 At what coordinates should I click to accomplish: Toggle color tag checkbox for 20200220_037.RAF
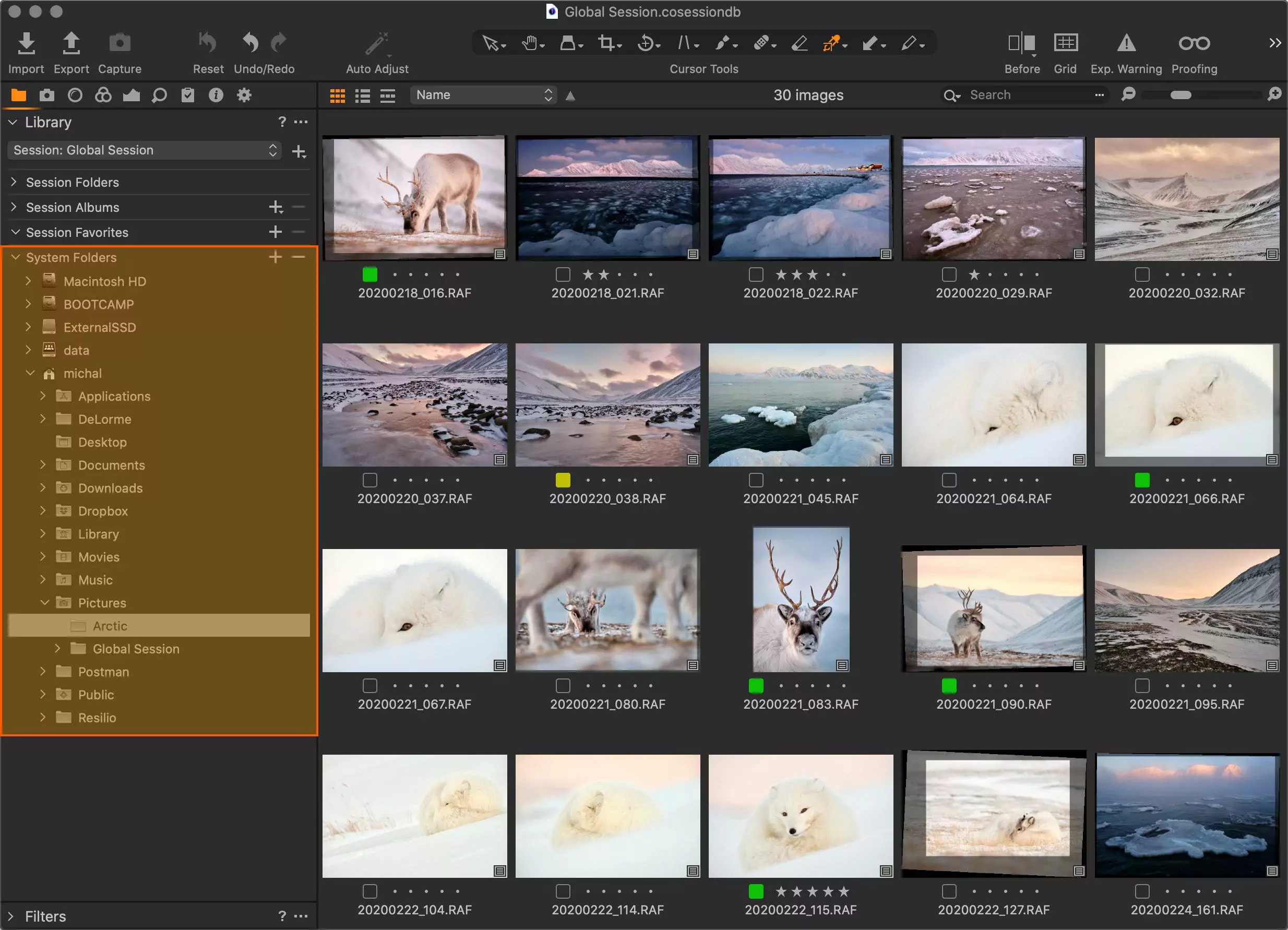(x=369, y=480)
